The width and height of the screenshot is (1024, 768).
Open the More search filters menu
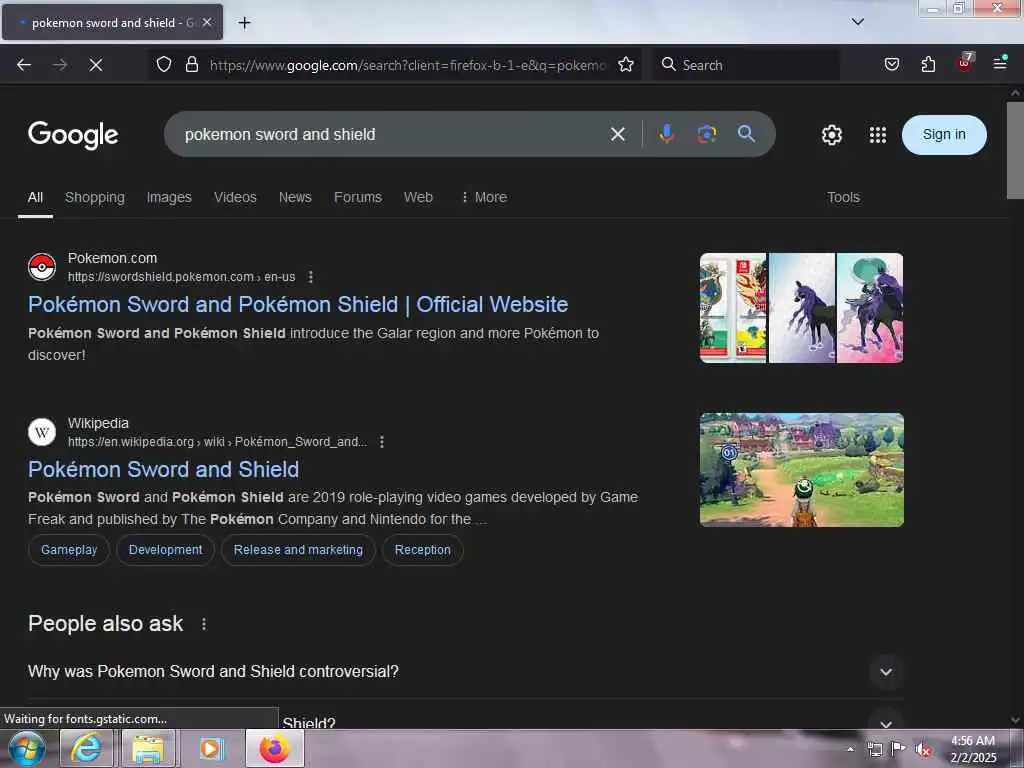point(484,197)
